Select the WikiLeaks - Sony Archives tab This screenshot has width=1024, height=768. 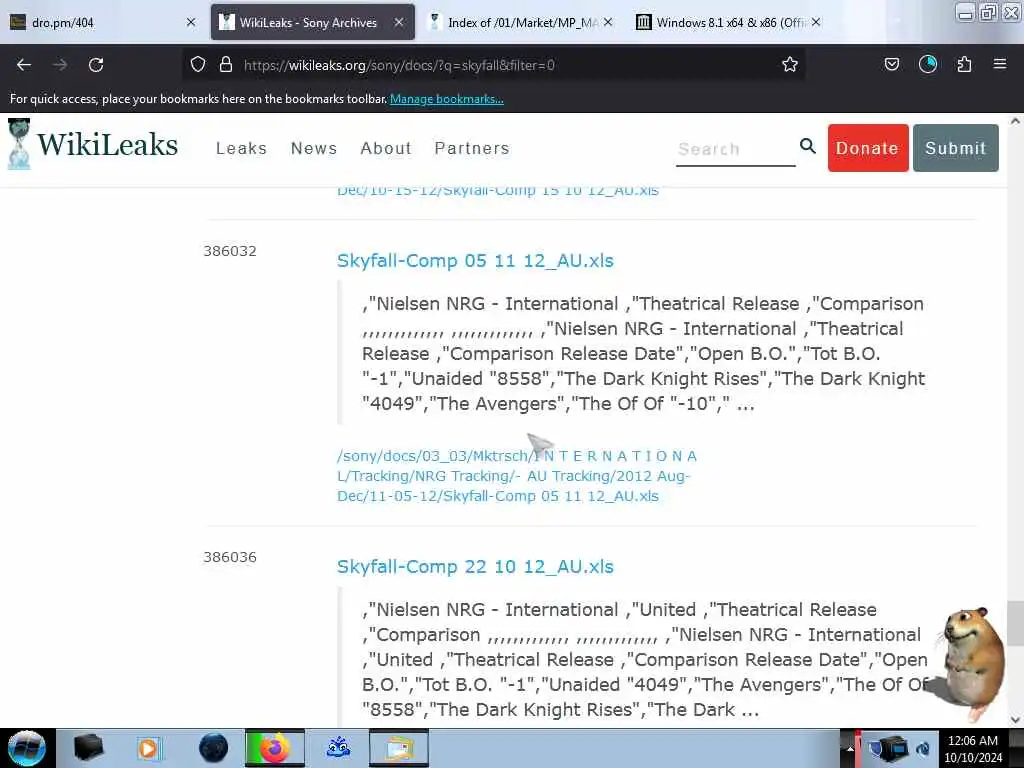pyautogui.click(x=312, y=22)
